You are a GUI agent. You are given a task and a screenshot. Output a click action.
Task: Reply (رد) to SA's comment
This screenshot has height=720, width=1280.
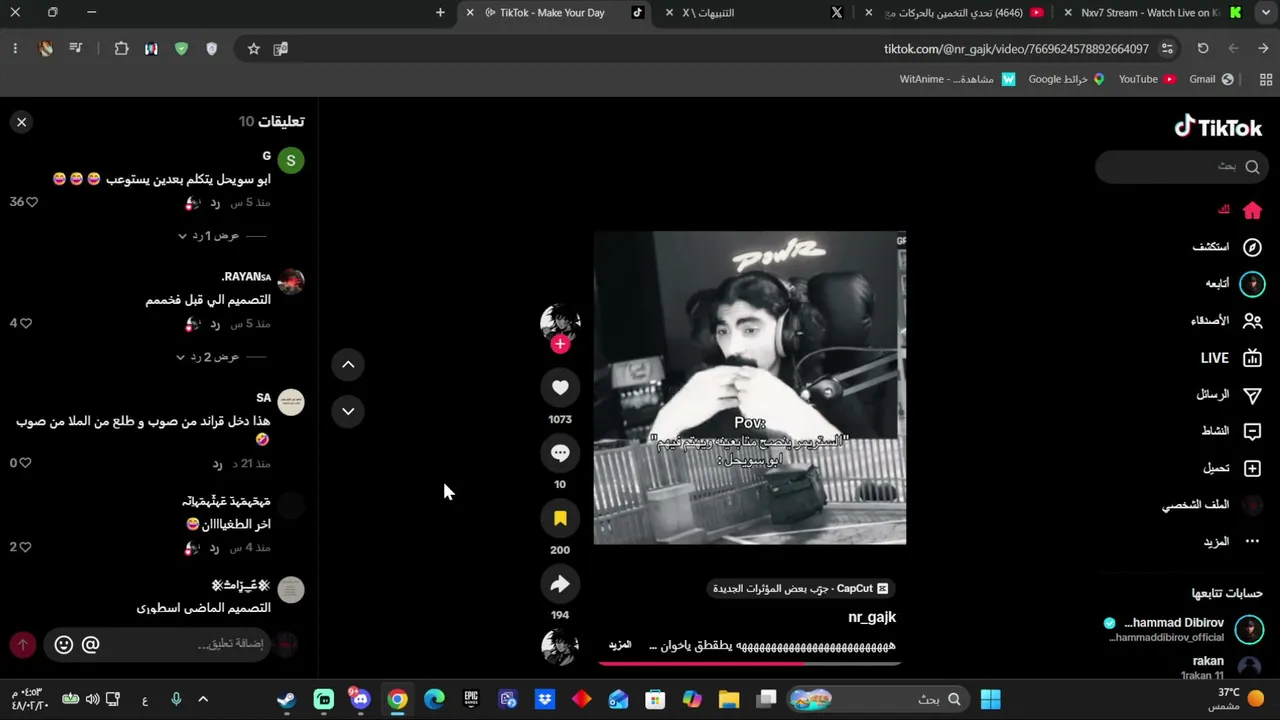click(x=217, y=464)
